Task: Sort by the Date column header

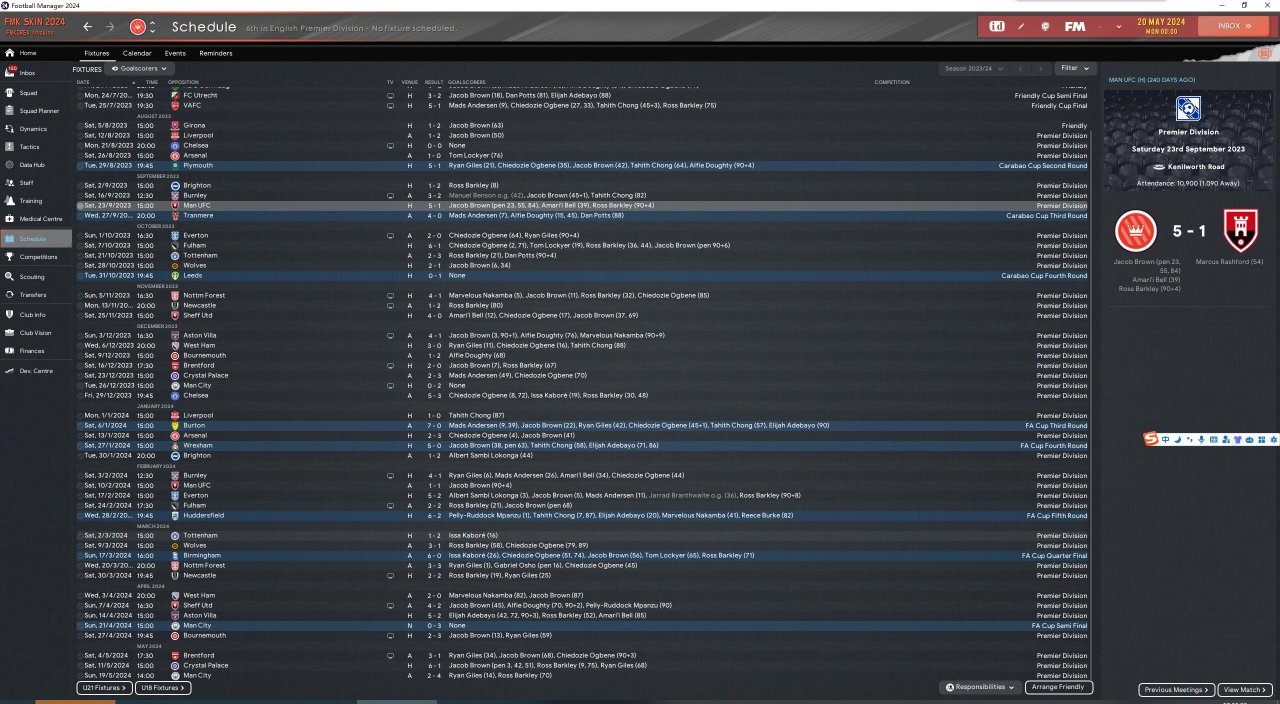Action: point(83,82)
